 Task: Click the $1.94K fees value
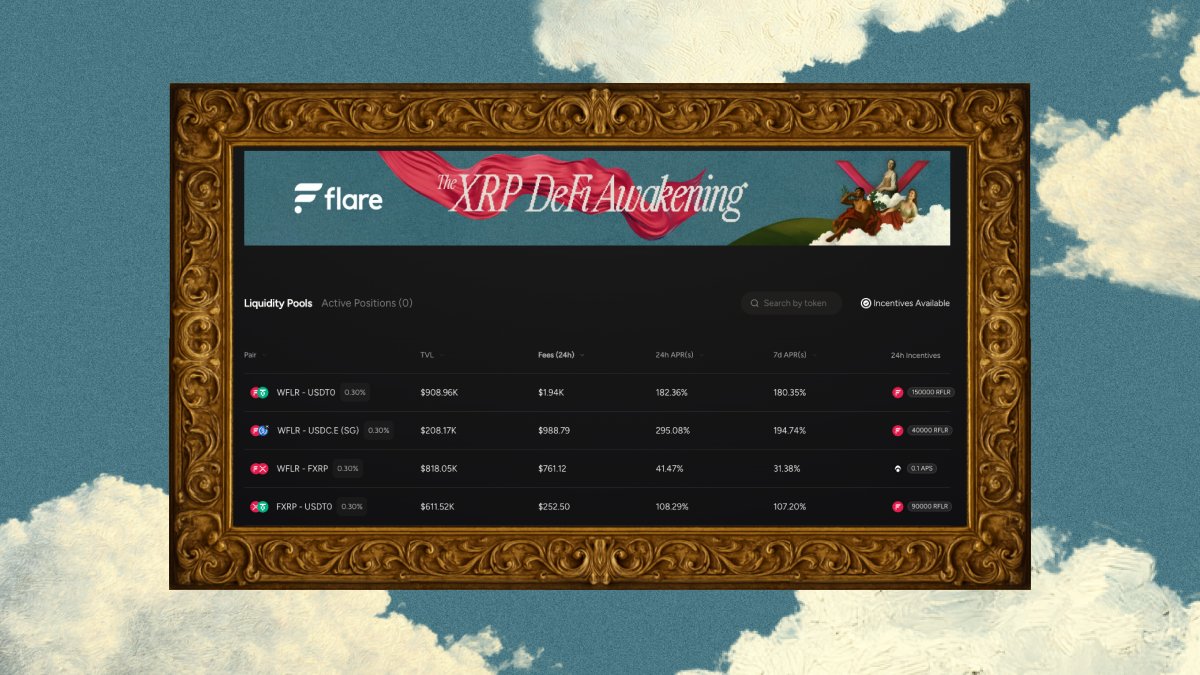point(552,393)
